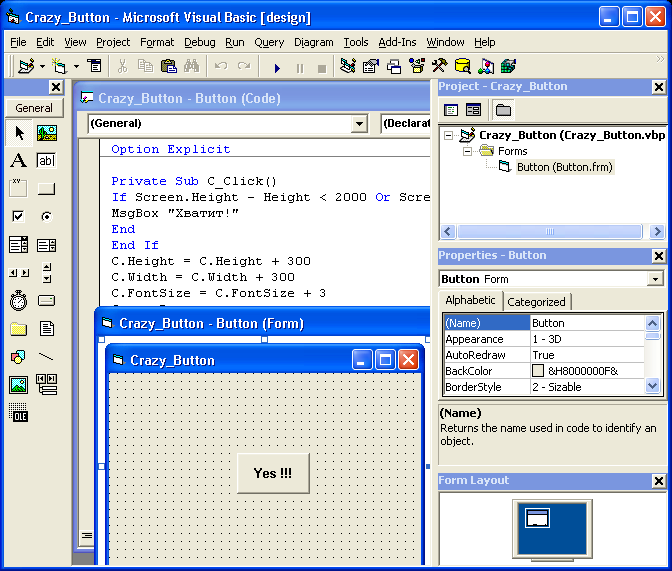Select the ComboBox control tool
The width and height of the screenshot is (672, 571).
point(18,245)
